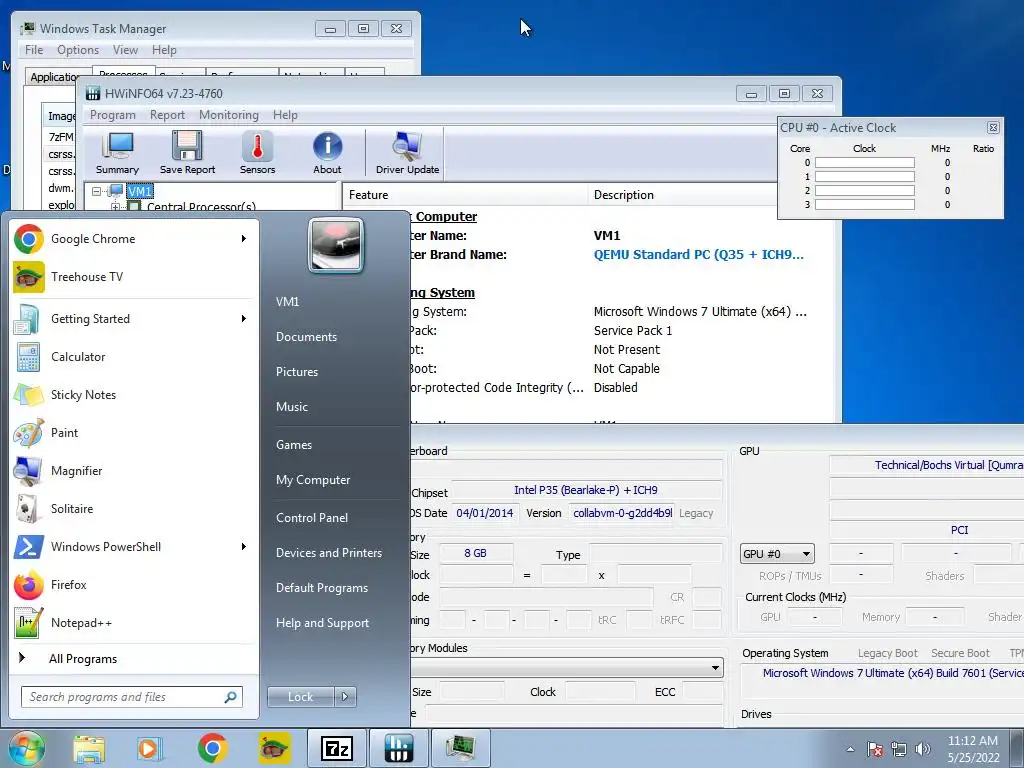Open the Report menu in HWiNFO64

[x=167, y=115]
